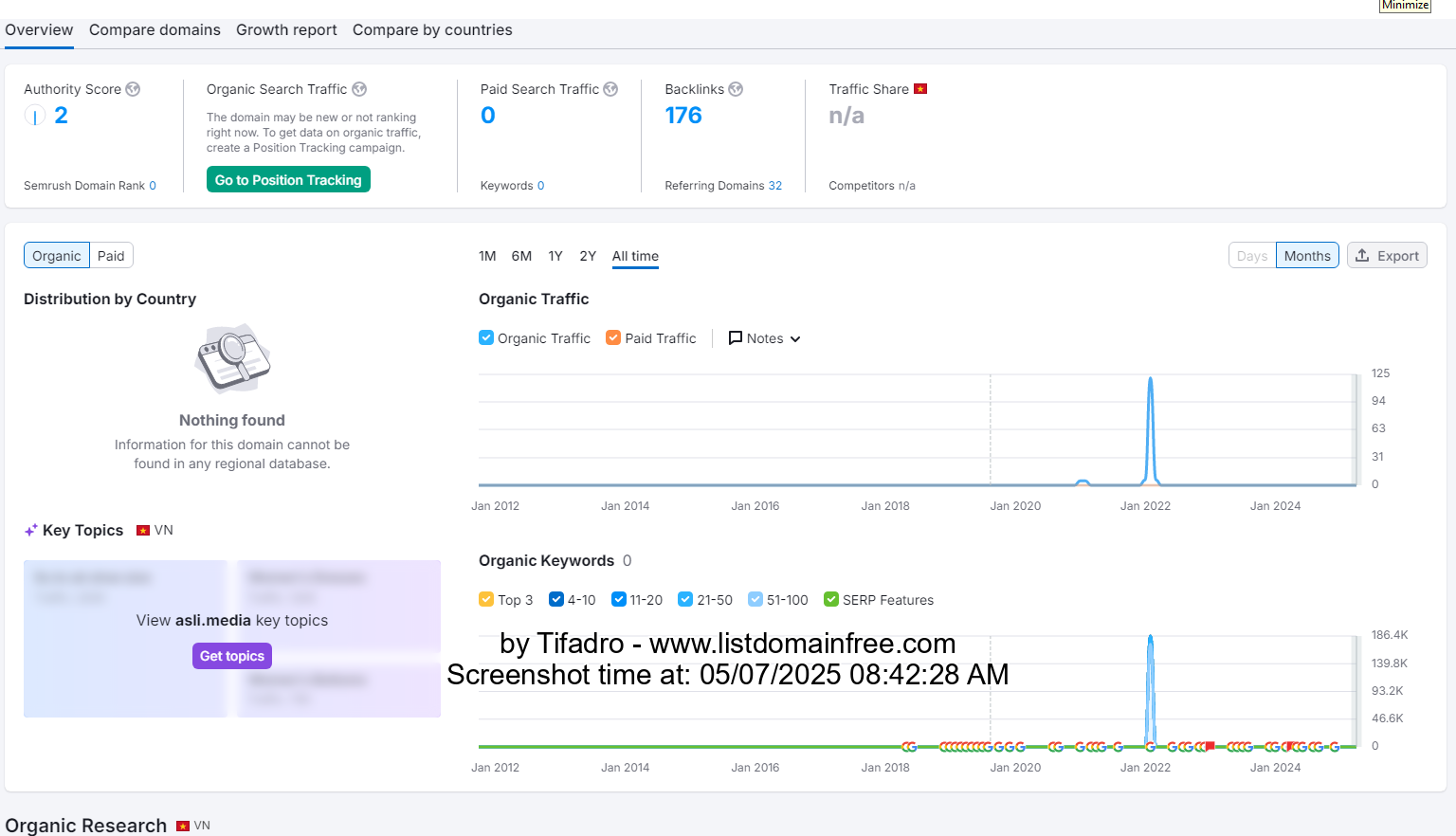Select the 2Y time range
1456x836 pixels.
(x=588, y=256)
